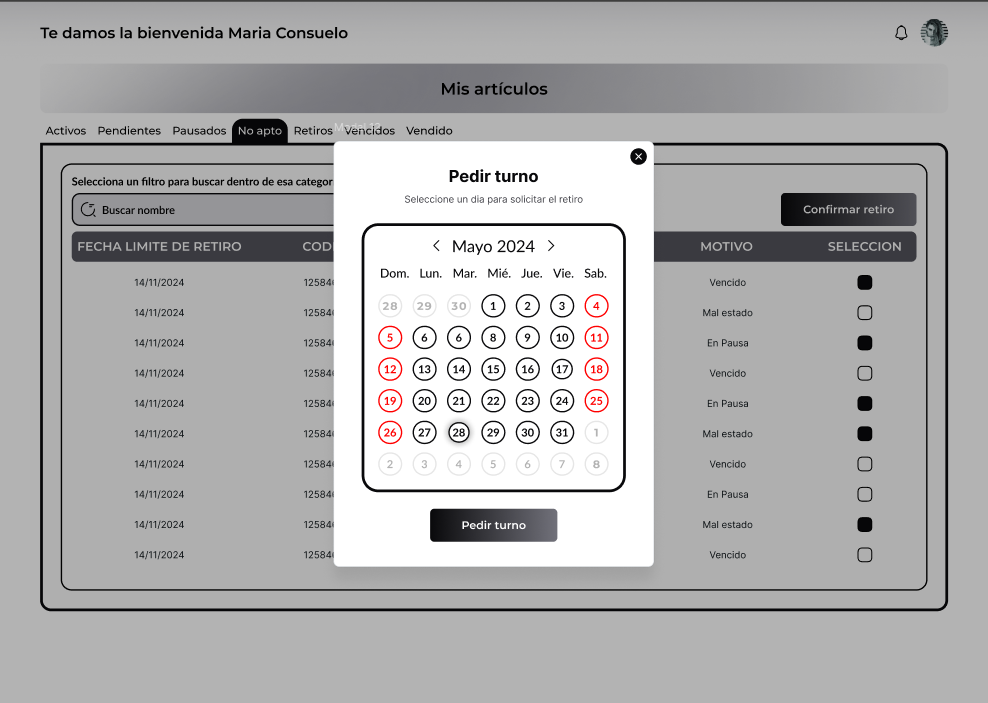988x703 pixels.
Task: Go to the next month in calendar
Action: pyautogui.click(x=551, y=246)
